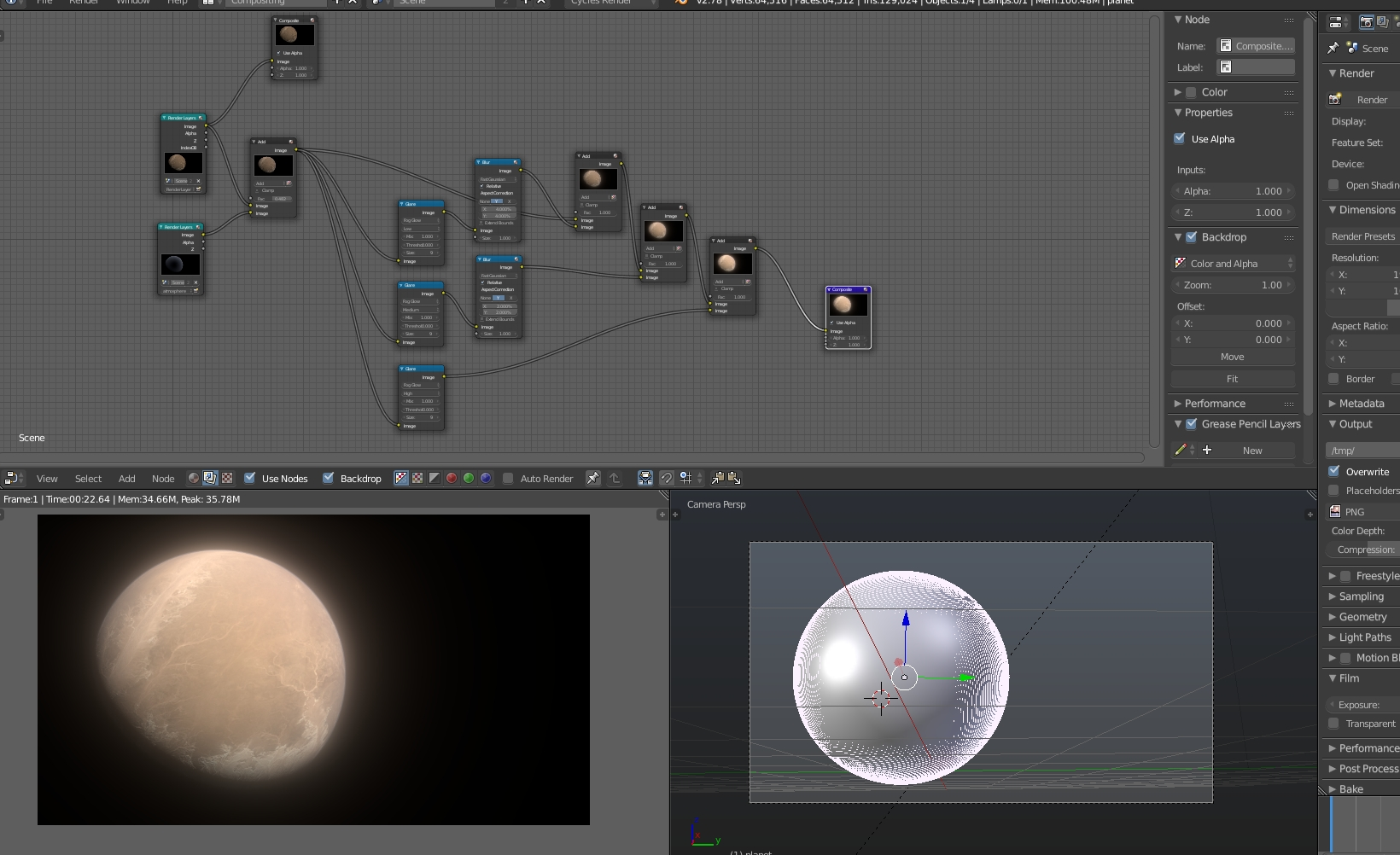Adjust the Exposure film field
This screenshot has height=855, width=1400.
[1363, 705]
